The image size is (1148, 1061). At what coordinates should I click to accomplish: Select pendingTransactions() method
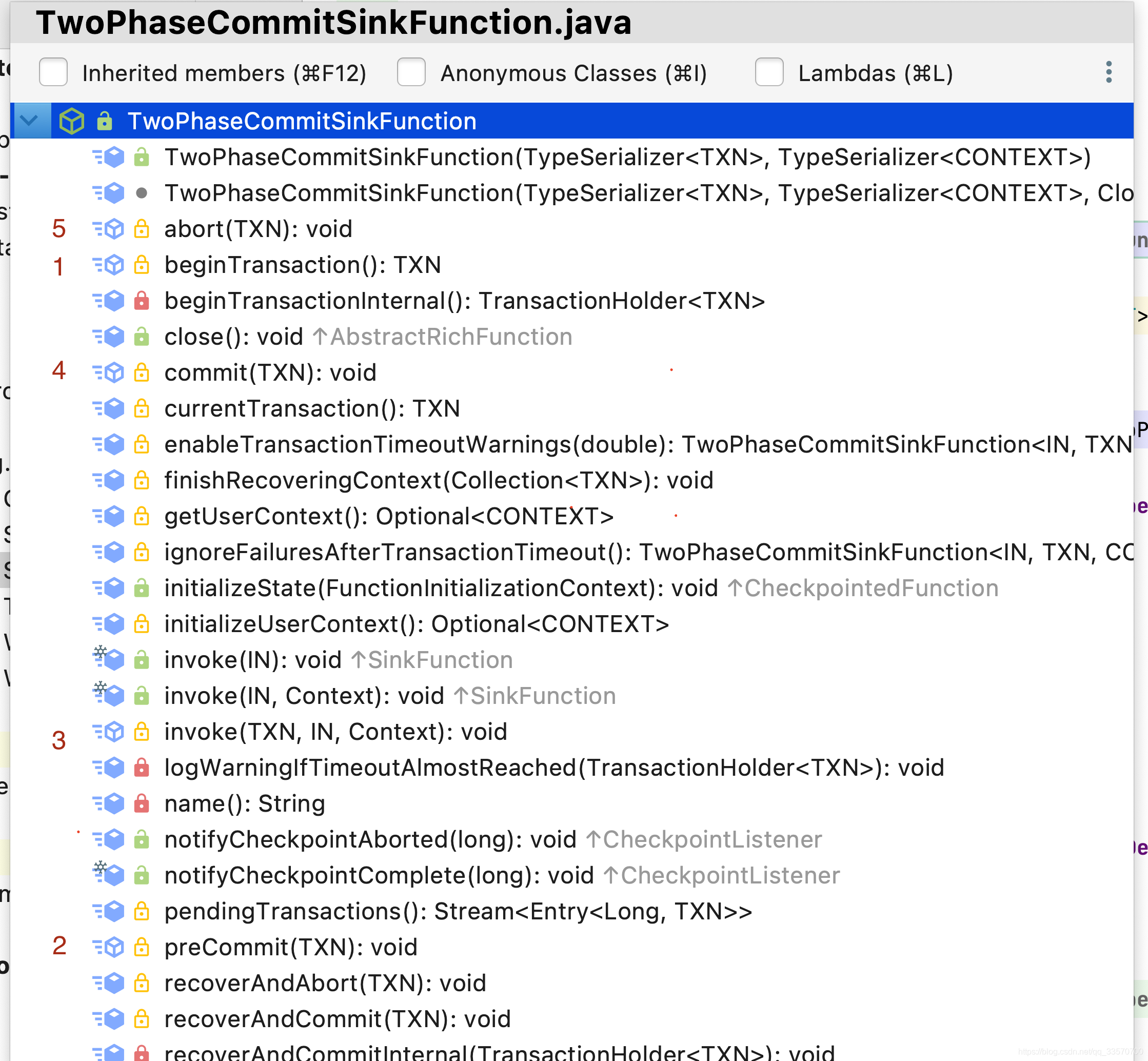pos(458,912)
